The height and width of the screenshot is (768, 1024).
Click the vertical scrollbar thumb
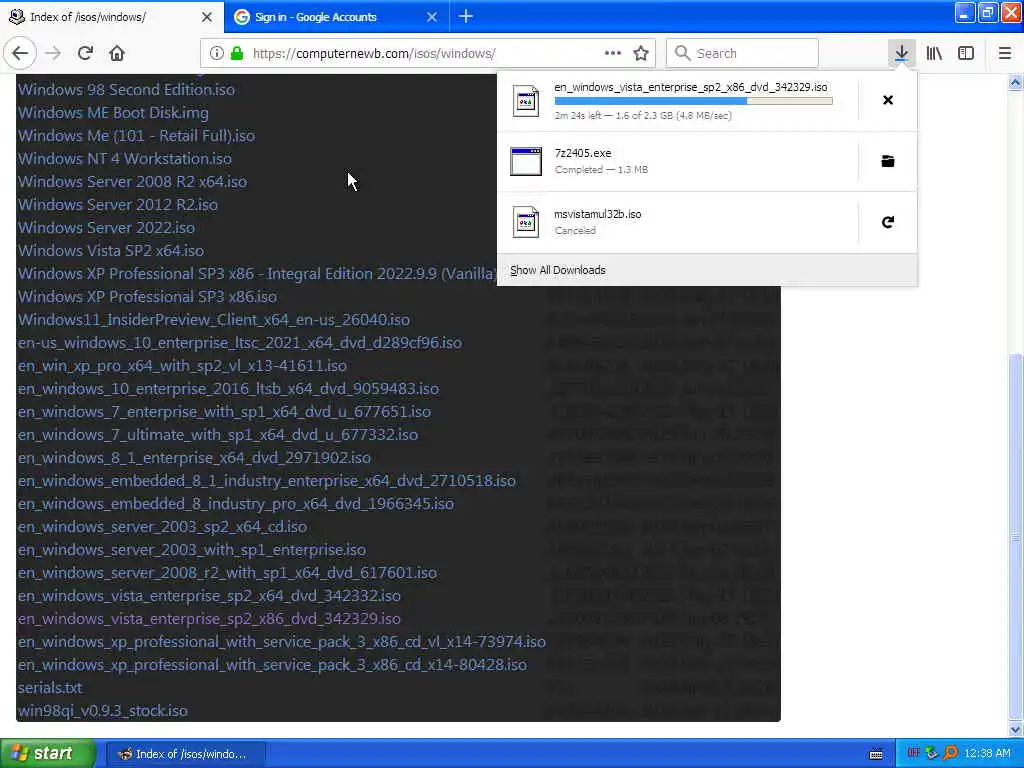coord(1015,536)
